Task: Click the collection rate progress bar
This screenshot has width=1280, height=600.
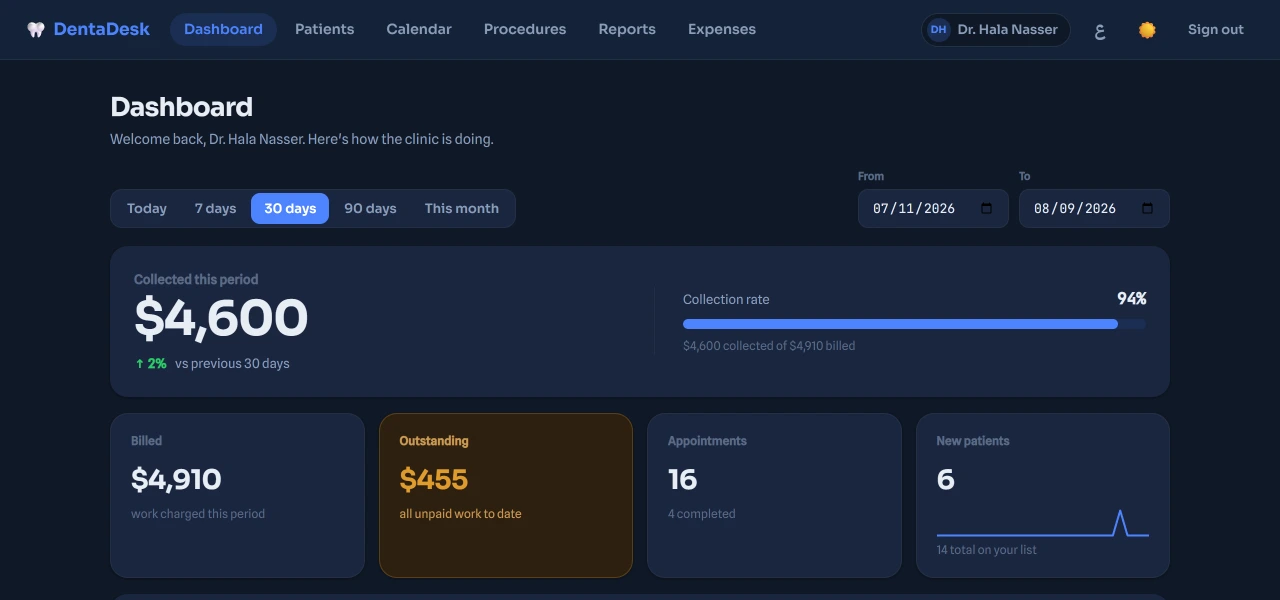Action: (x=914, y=324)
